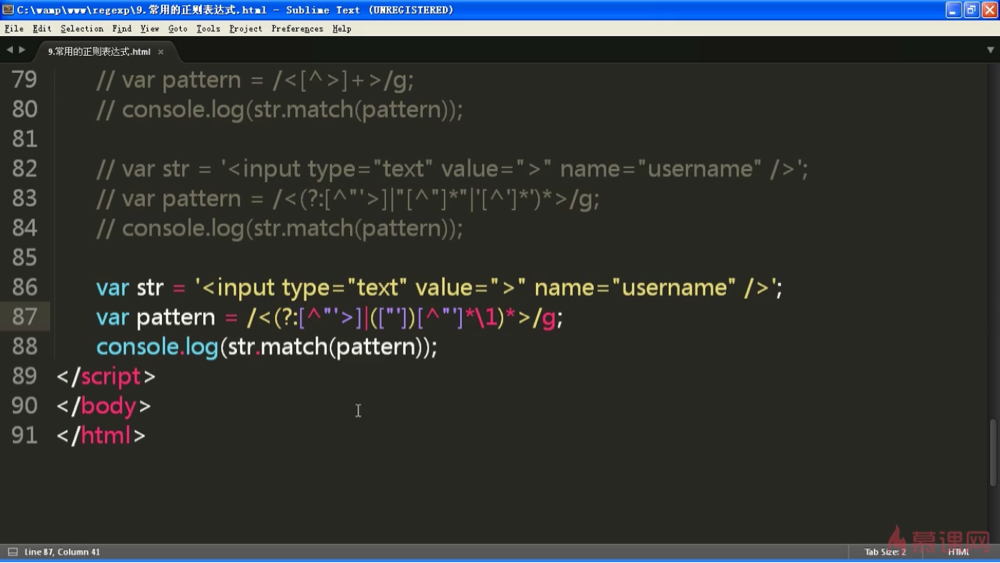This screenshot has width=1000, height=563.
Task: Minimize the Sublime Text window
Action: pos(953,10)
